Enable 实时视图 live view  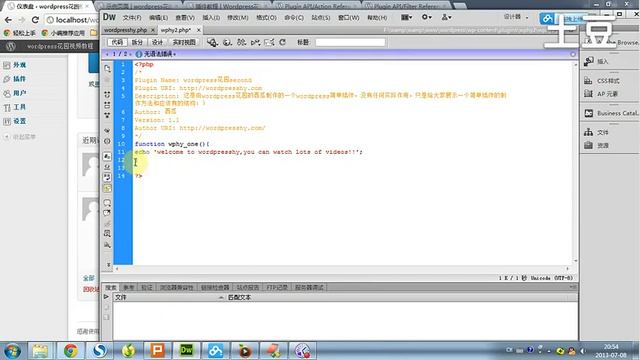184,42
